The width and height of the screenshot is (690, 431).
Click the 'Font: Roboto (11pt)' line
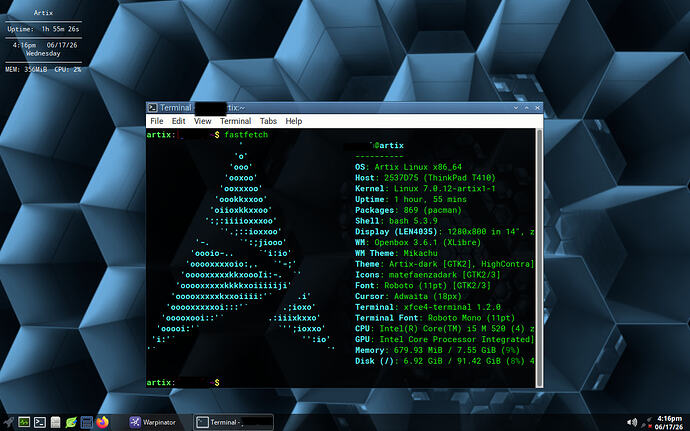(422, 285)
